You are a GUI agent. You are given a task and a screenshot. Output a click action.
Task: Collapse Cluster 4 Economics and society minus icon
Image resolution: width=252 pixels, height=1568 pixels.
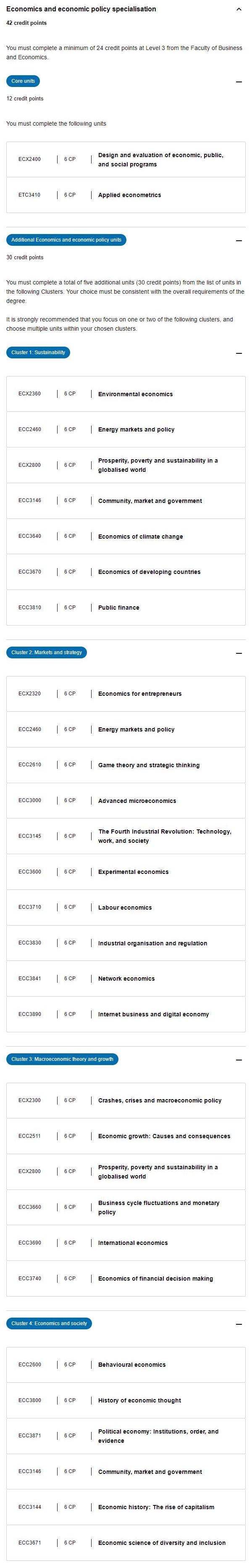pos(239,1324)
